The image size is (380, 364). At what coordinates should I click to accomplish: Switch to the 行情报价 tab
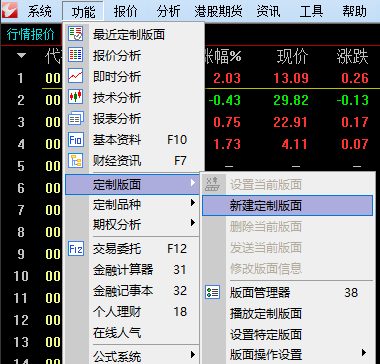31,35
